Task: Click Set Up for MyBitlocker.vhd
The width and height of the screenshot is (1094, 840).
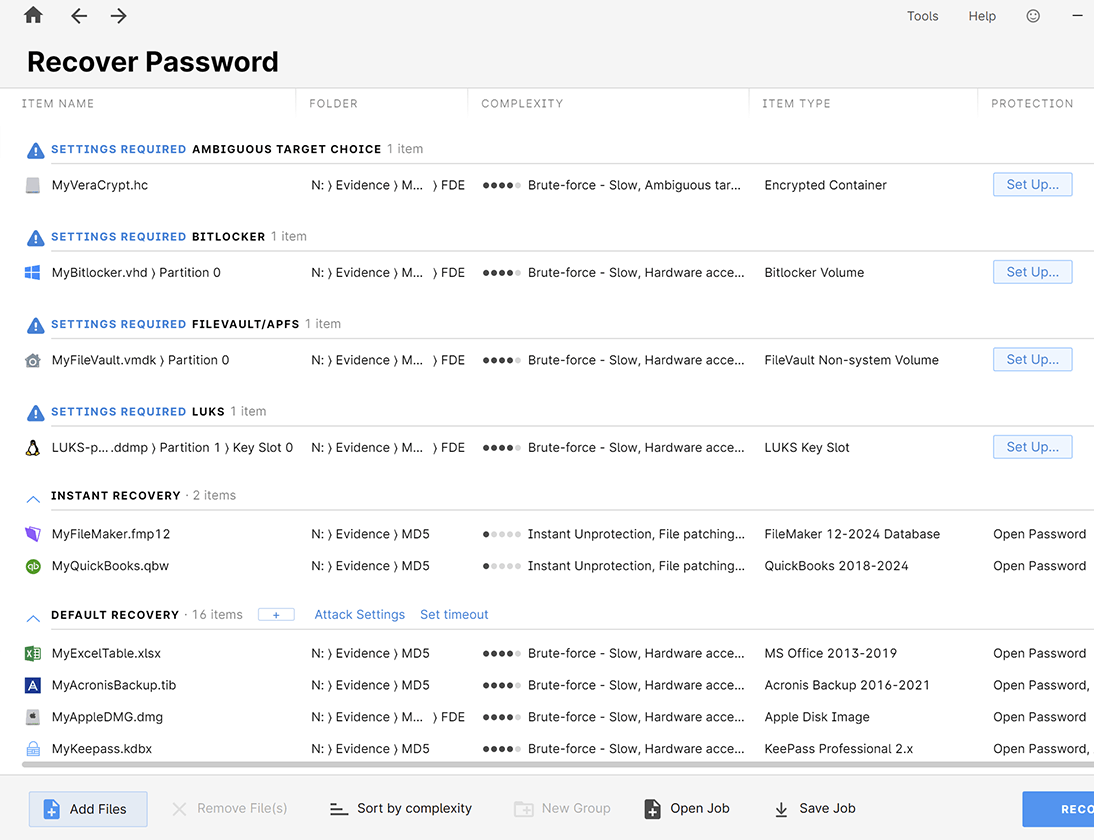Action: (x=1033, y=272)
